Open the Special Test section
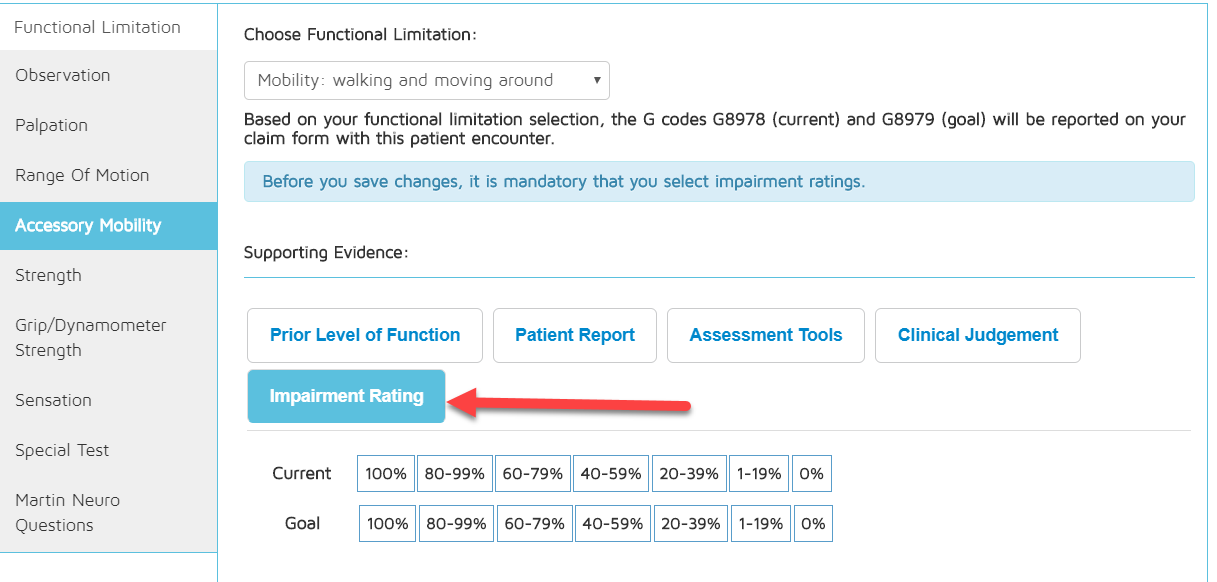The height and width of the screenshot is (582, 1217). tap(62, 450)
